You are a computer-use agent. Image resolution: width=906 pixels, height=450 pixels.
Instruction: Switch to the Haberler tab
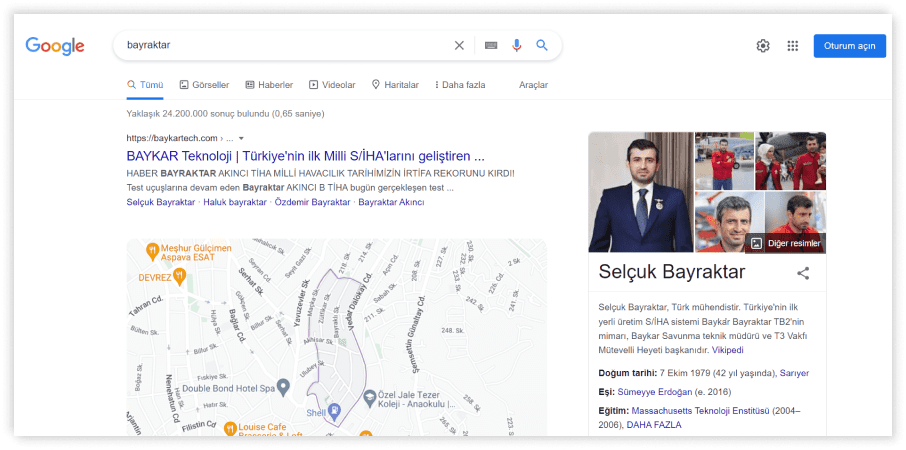click(269, 85)
